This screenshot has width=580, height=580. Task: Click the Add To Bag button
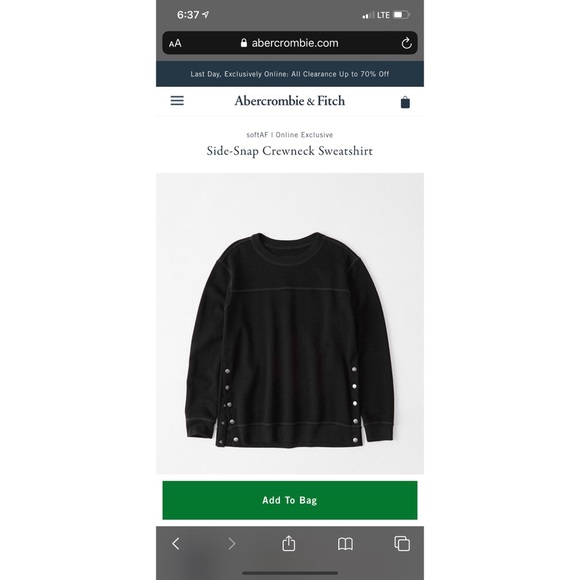(290, 500)
